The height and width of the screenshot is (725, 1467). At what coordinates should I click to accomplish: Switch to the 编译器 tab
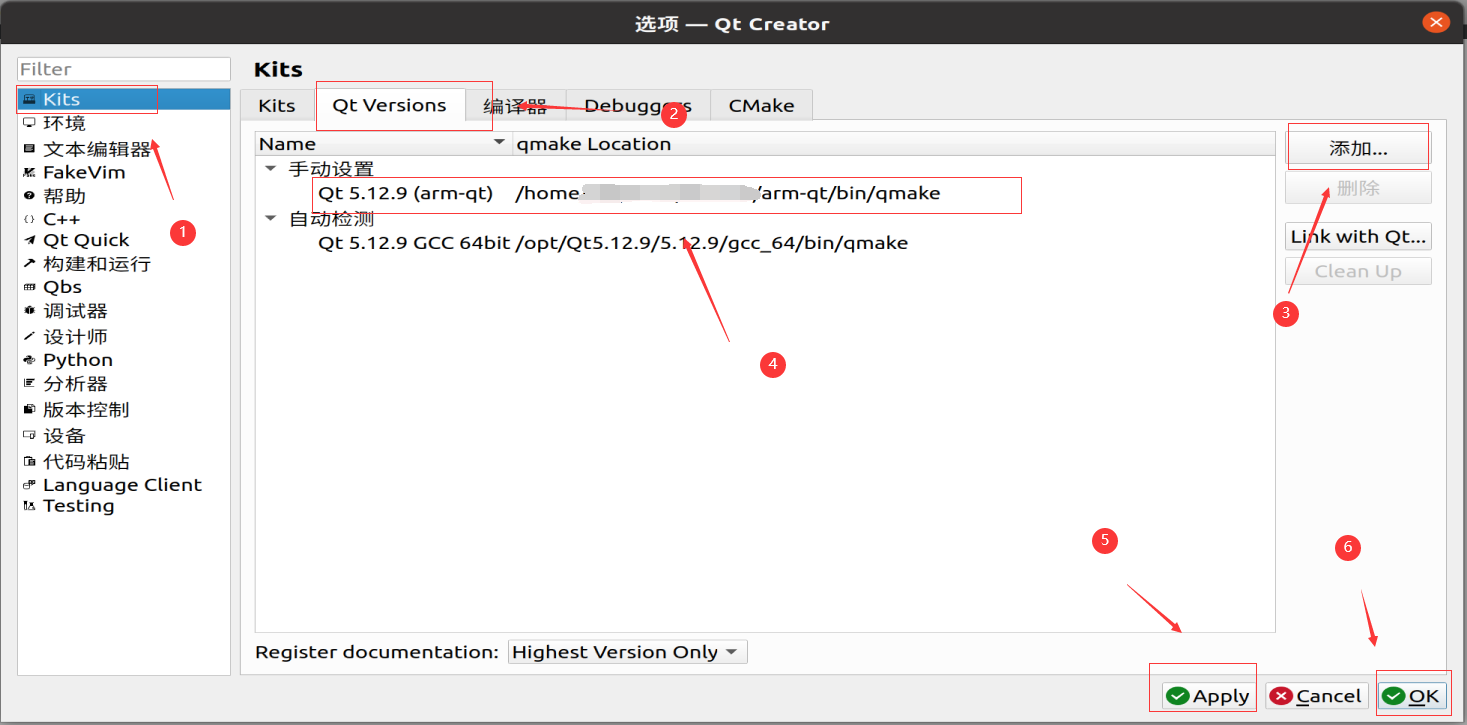coord(515,105)
